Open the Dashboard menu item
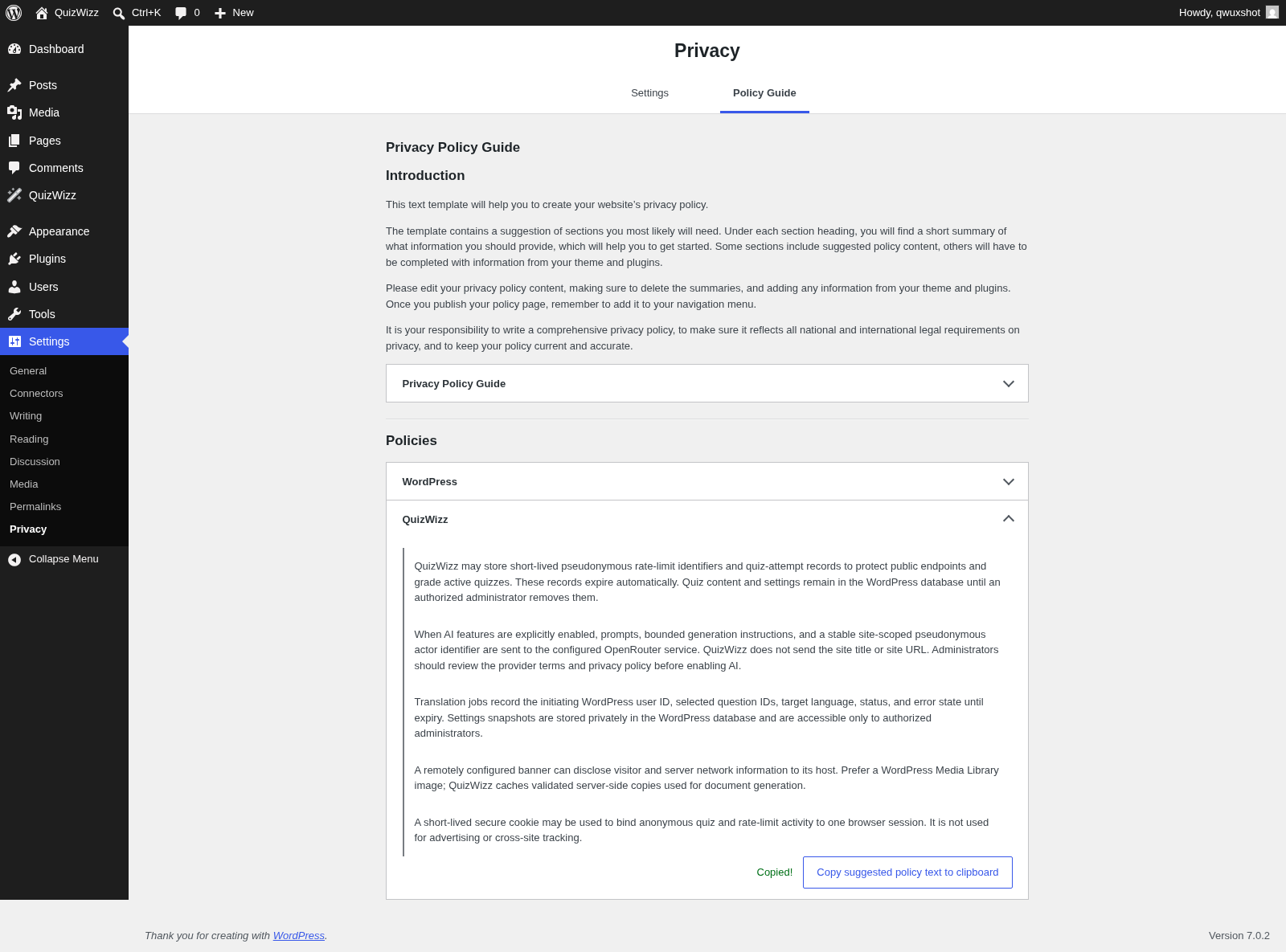The image size is (1286, 952). coord(64,49)
